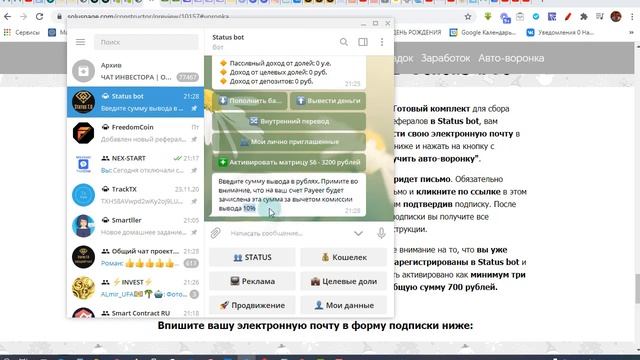Screen dimensions: 640x360
Task: Go back in the Chrome browser
Action: point(8,17)
